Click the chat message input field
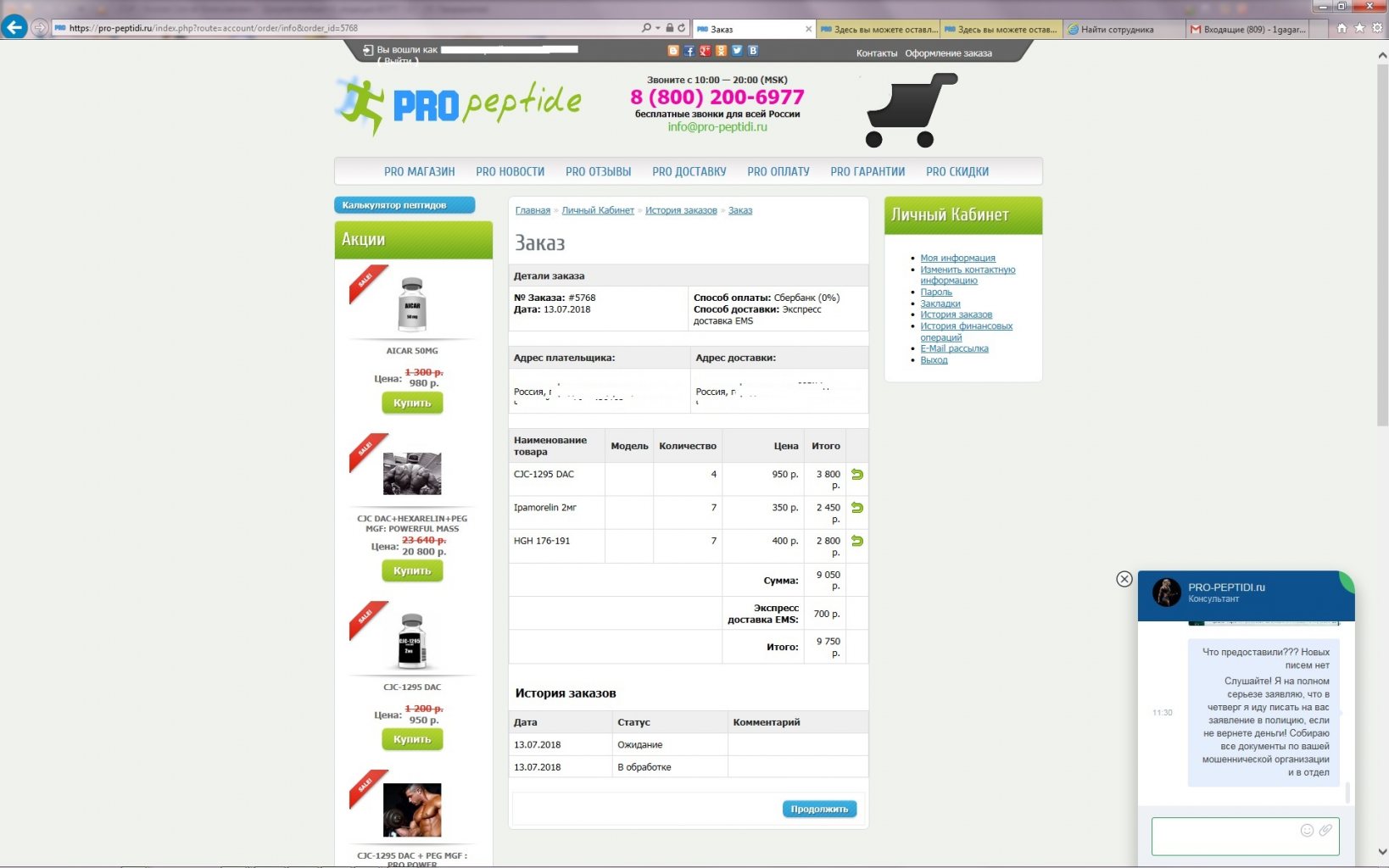Image resolution: width=1389 pixels, height=868 pixels. coord(1245,837)
